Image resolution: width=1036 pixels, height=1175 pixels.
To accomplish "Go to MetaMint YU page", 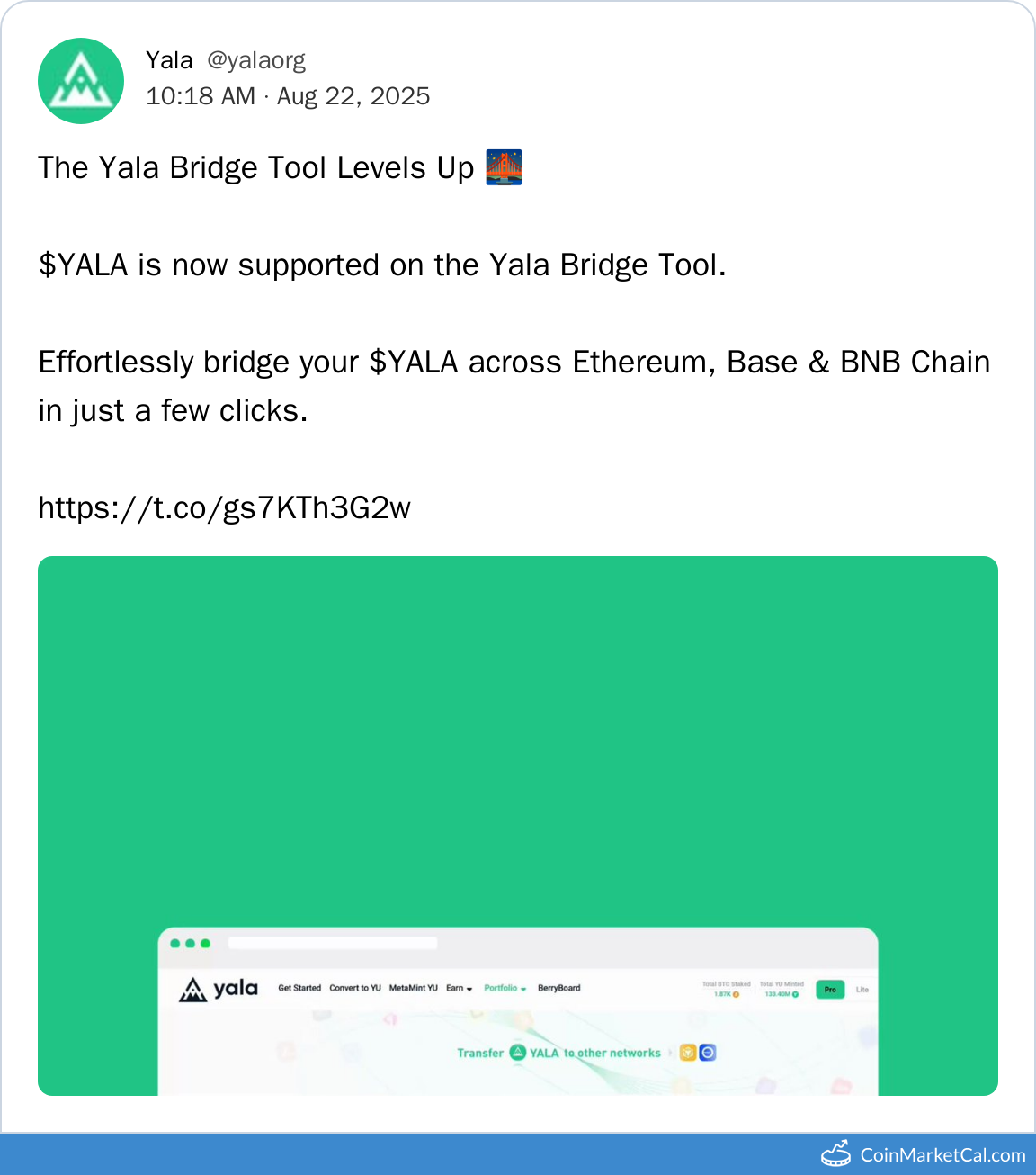I will 414,988.
